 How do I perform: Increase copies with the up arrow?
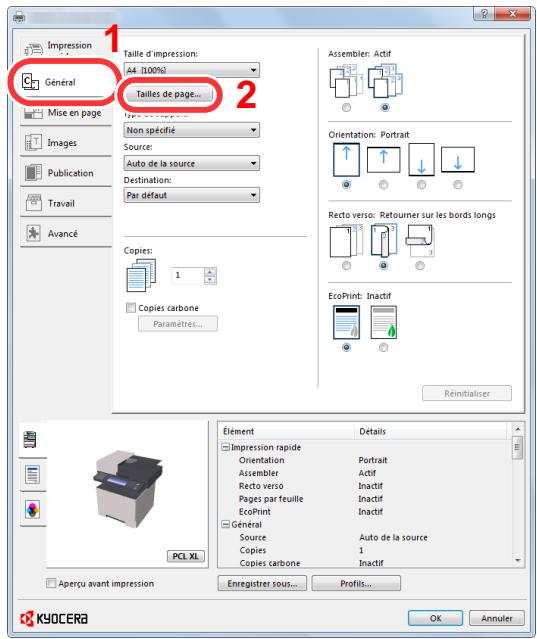(x=210, y=271)
